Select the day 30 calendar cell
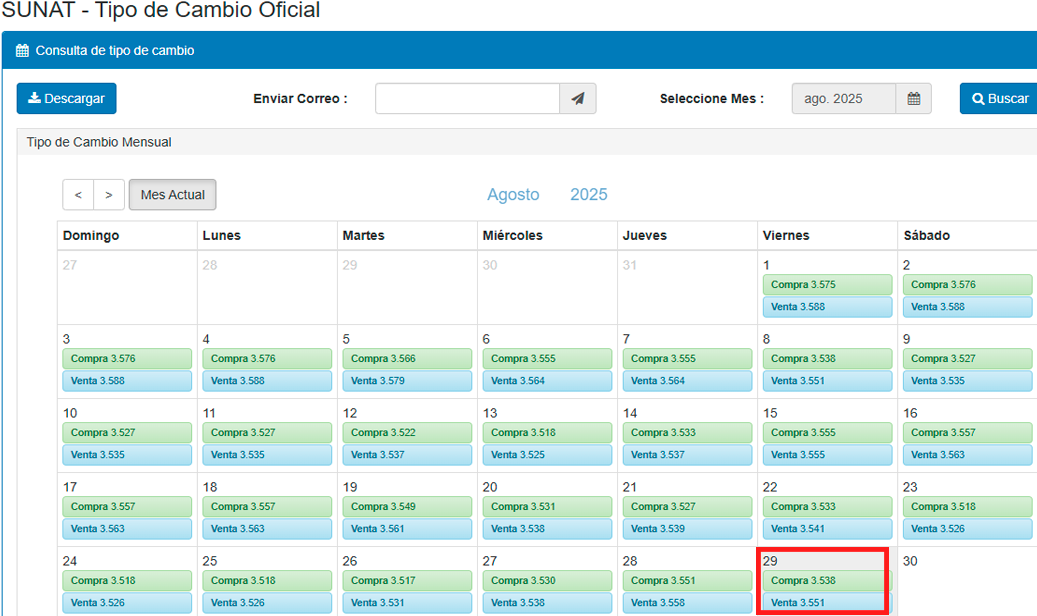 tap(967, 582)
